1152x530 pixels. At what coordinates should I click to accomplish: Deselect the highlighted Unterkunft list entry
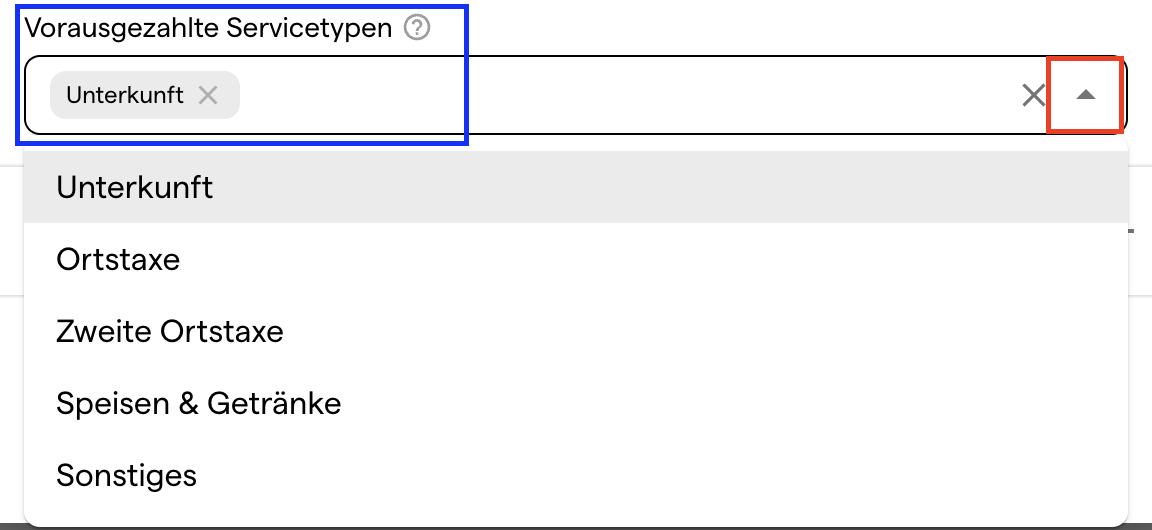576,187
